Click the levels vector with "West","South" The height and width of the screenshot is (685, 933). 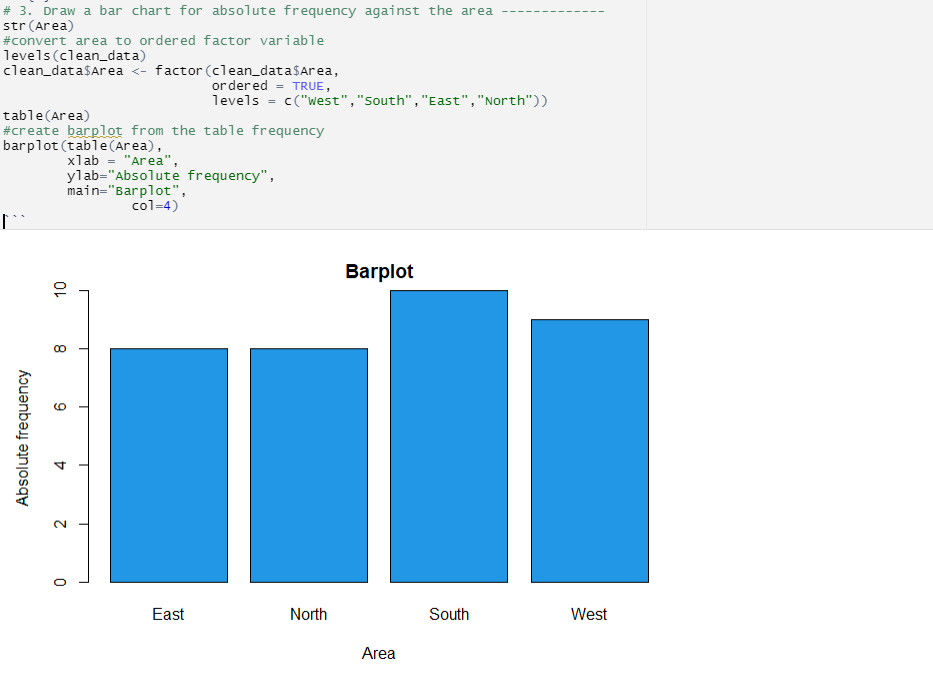point(380,101)
